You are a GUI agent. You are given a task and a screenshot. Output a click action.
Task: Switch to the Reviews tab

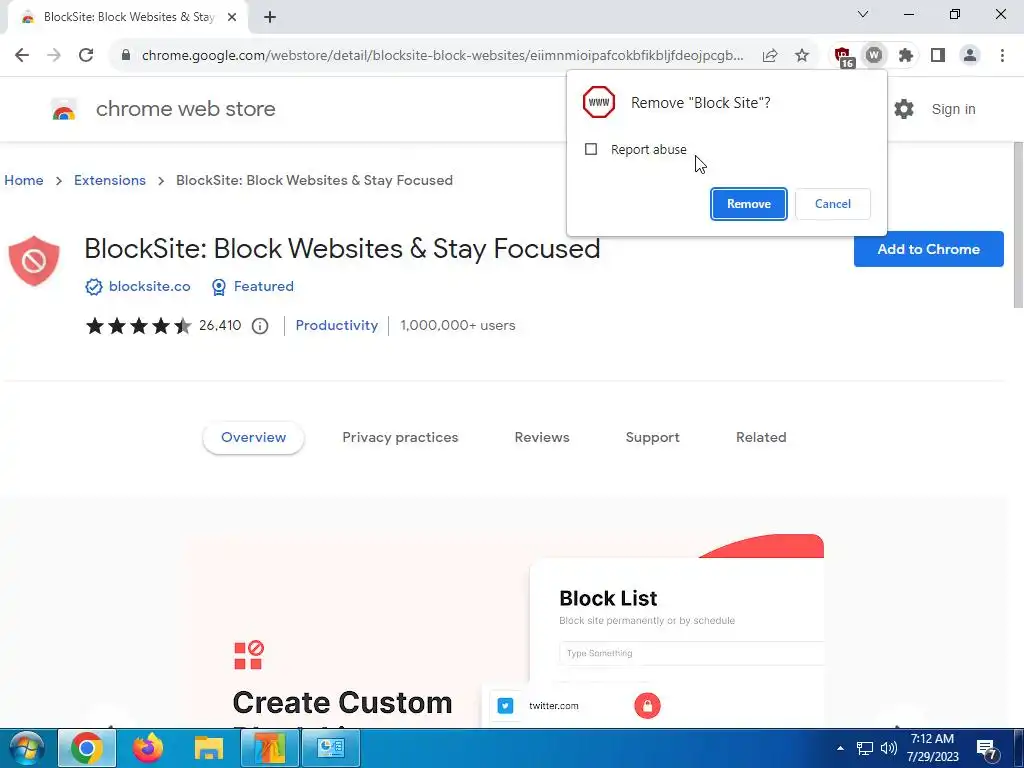[542, 438]
